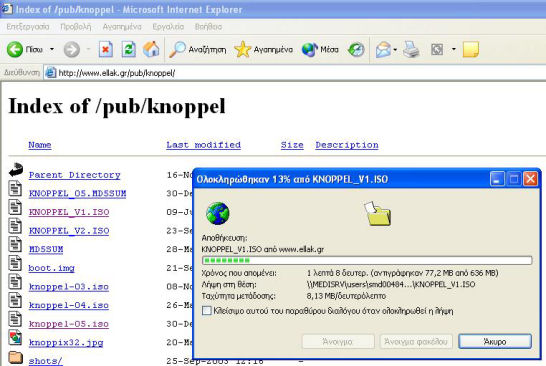This screenshot has width=546, height=366.
Task: Open boot.img link
Action: [52, 268]
